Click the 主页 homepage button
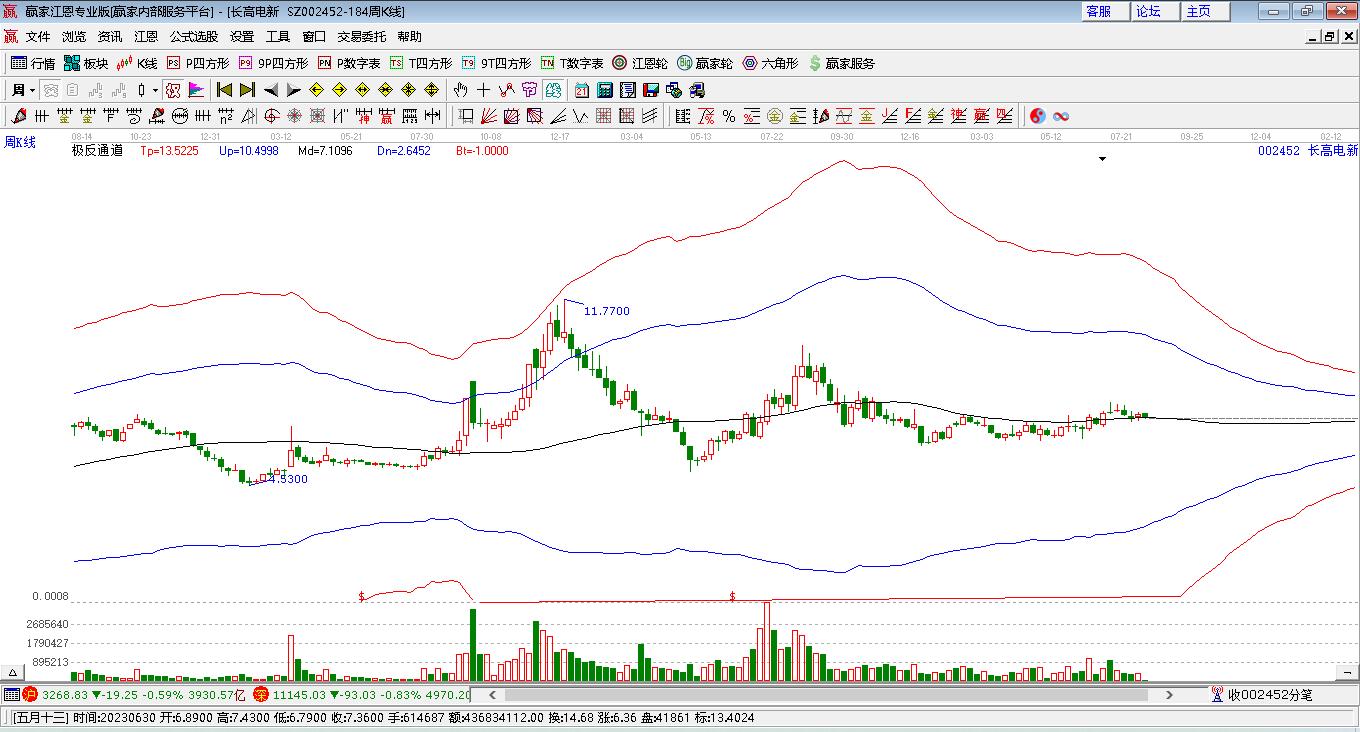This screenshot has height=732, width=1360. coord(1206,11)
